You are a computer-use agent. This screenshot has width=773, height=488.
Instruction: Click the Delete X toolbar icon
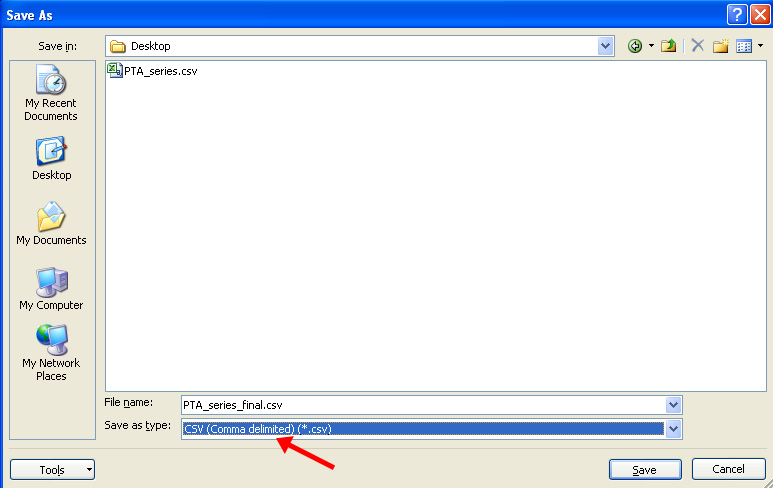(x=697, y=46)
